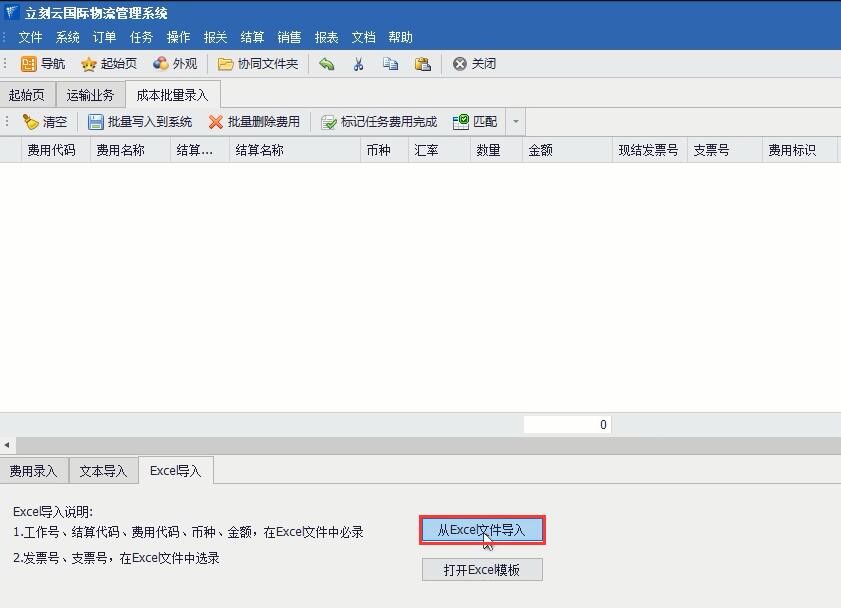841x608 pixels.
Task: Click the copy icon in toolbar
Action: tap(390, 64)
